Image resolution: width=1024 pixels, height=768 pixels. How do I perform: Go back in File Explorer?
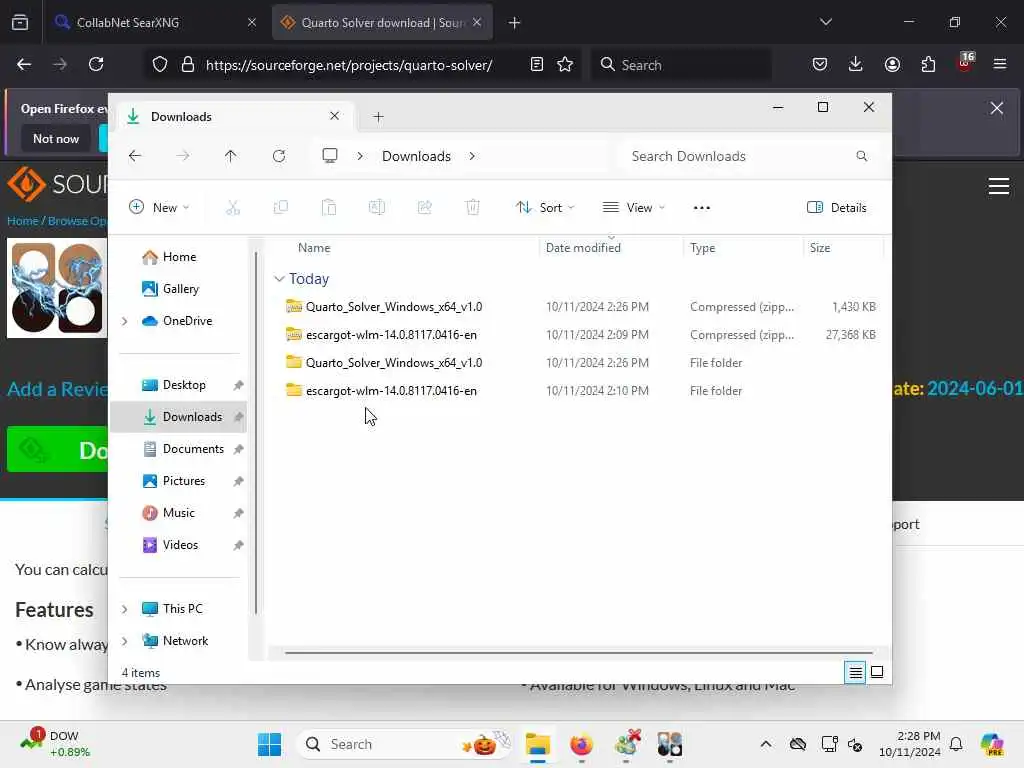click(135, 156)
